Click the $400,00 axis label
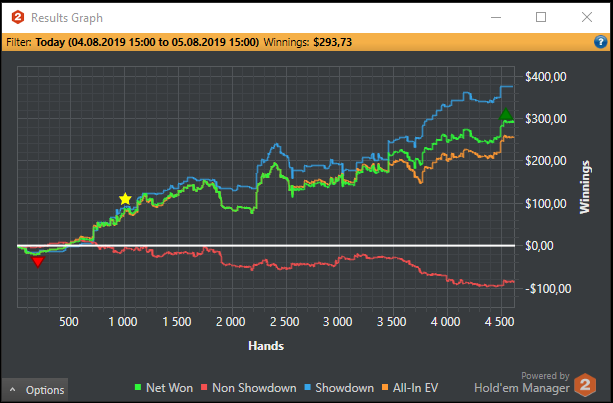The image size is (613, 403). tap(546, 77)
